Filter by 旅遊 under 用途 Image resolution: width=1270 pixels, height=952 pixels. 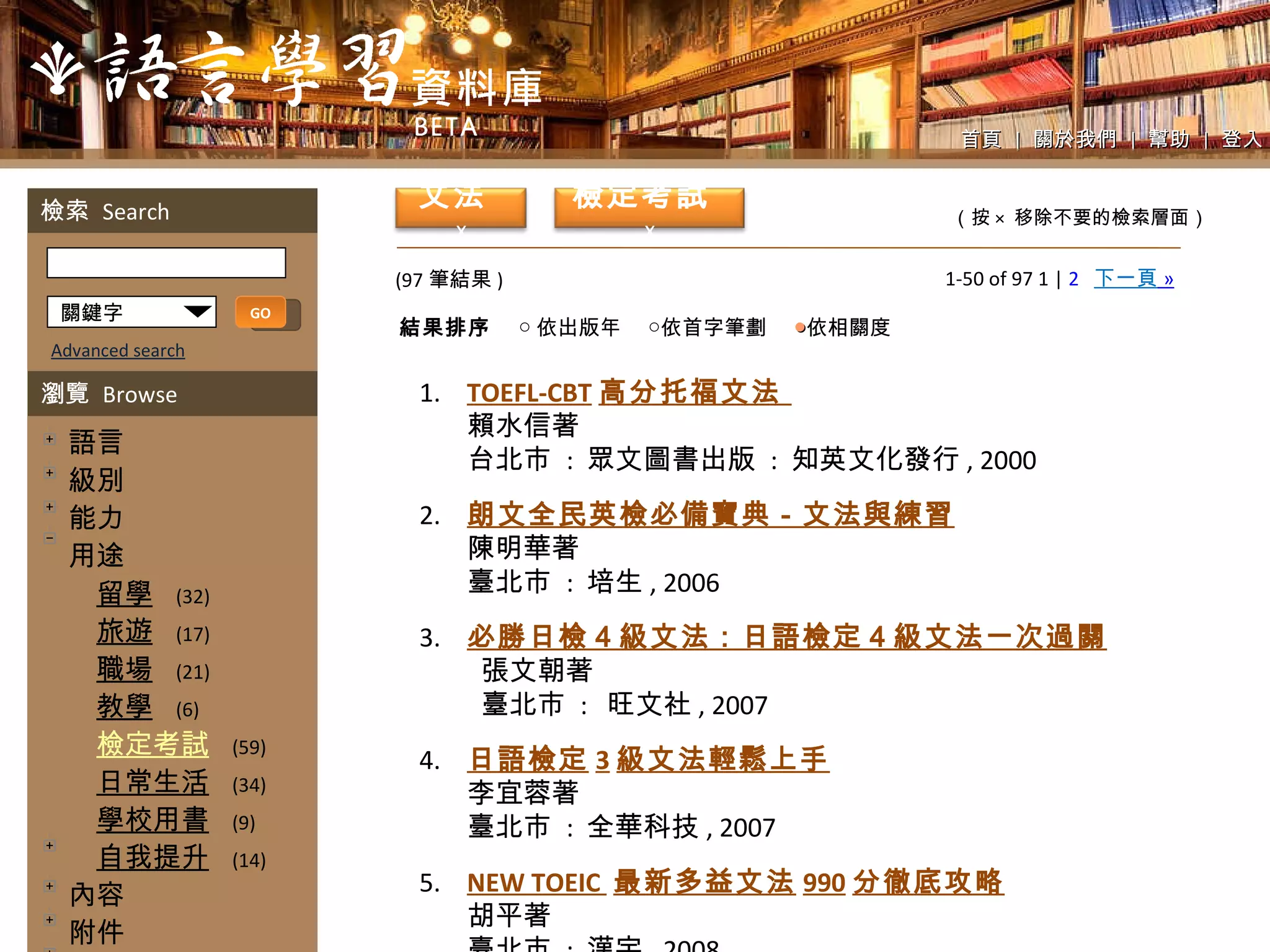pos(124,632)
